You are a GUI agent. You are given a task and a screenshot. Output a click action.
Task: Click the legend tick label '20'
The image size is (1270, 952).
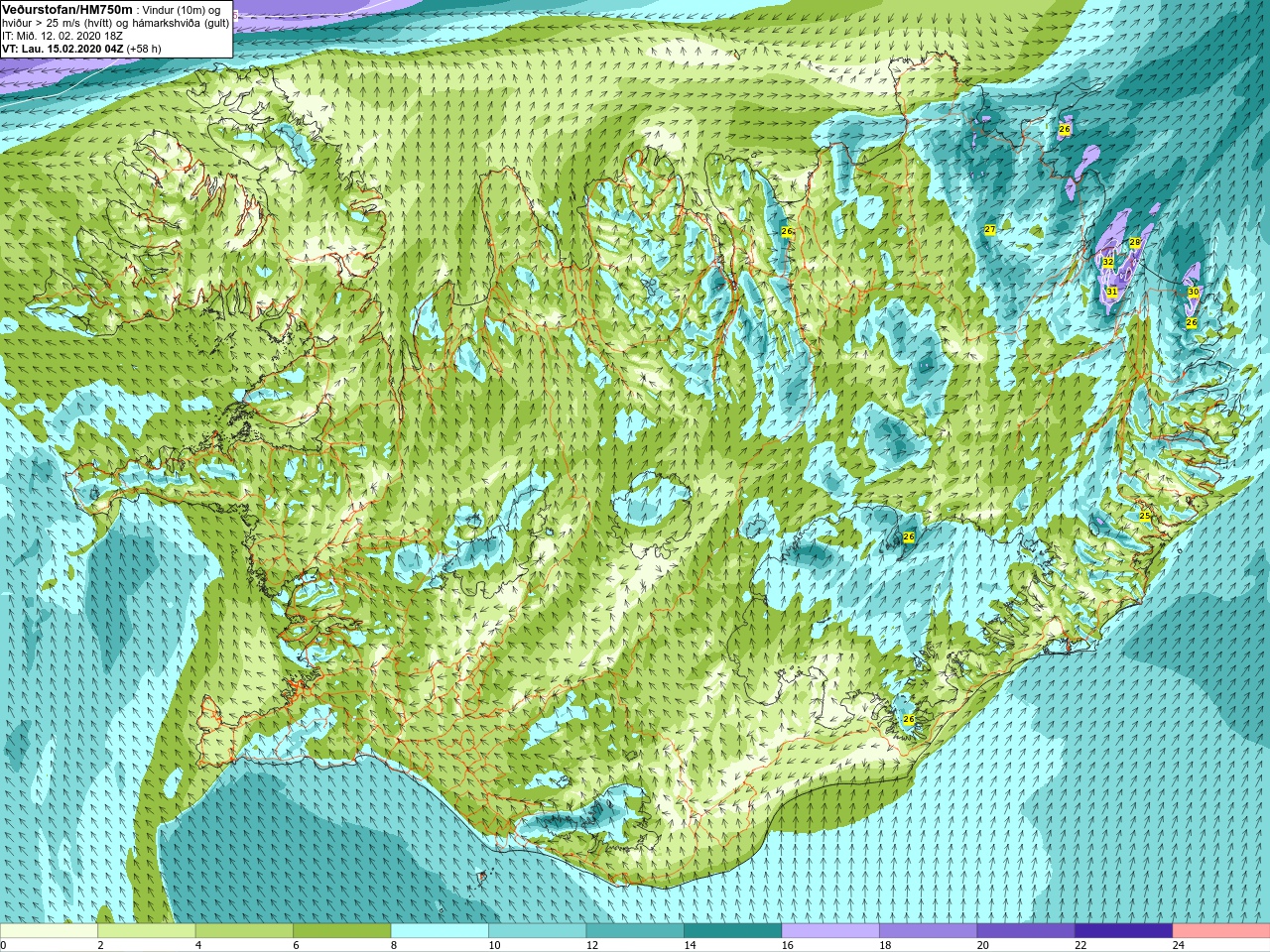click(x=982, y=945)
